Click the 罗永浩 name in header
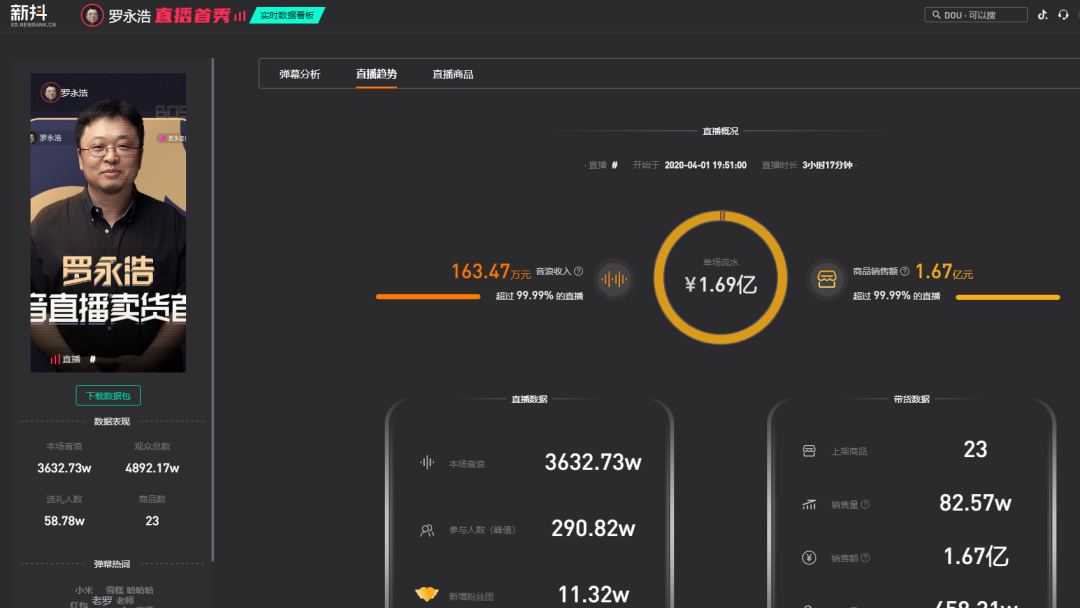This screenshot has height=608, width=1080. click(x=129, y=16)
